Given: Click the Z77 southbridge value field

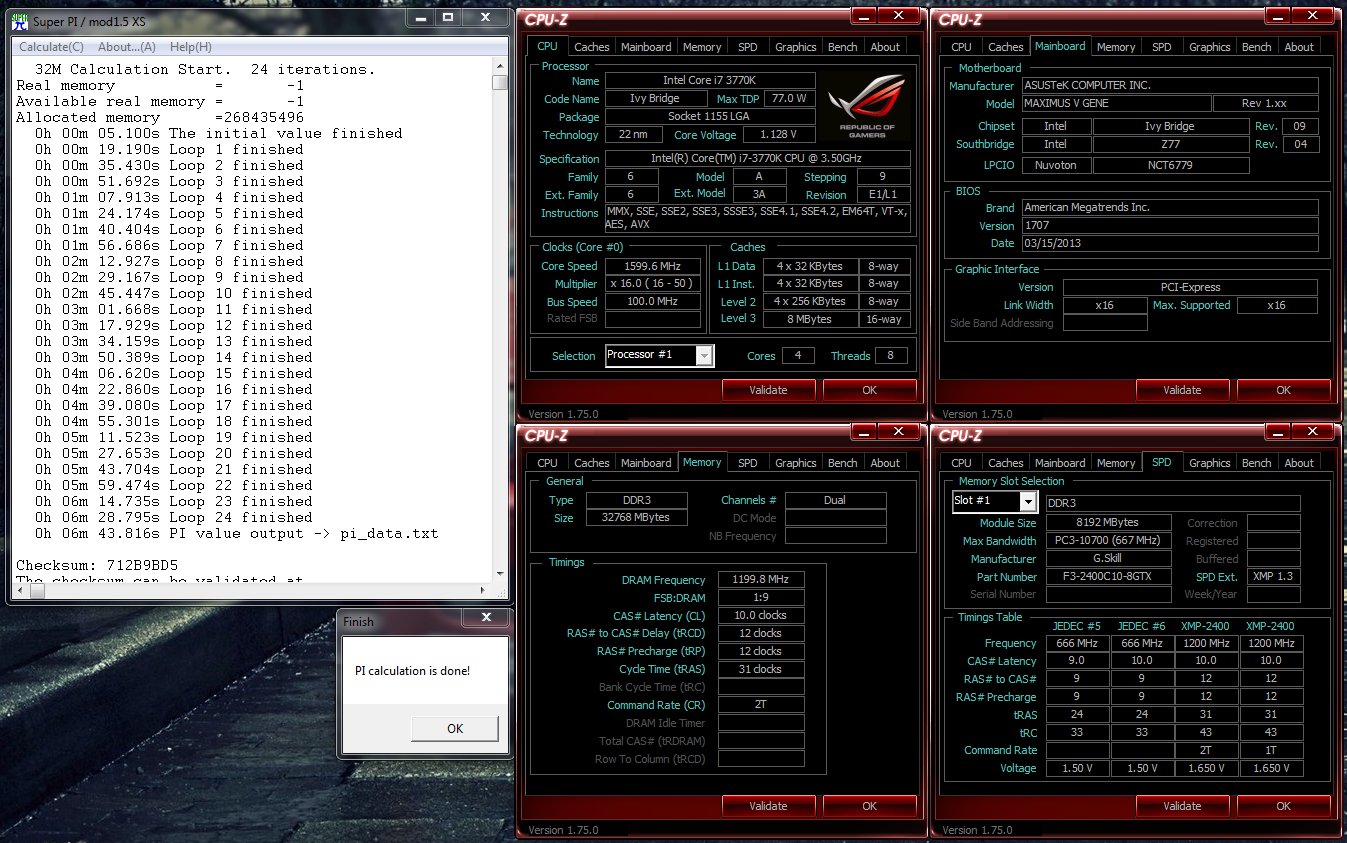Looking at the screenshot, I should [x=1171, y=145].
